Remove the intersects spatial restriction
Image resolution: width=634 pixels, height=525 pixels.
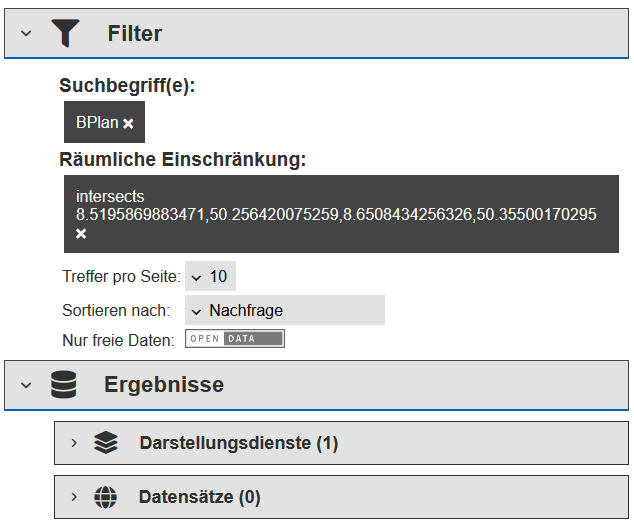(x=81, y=233)
